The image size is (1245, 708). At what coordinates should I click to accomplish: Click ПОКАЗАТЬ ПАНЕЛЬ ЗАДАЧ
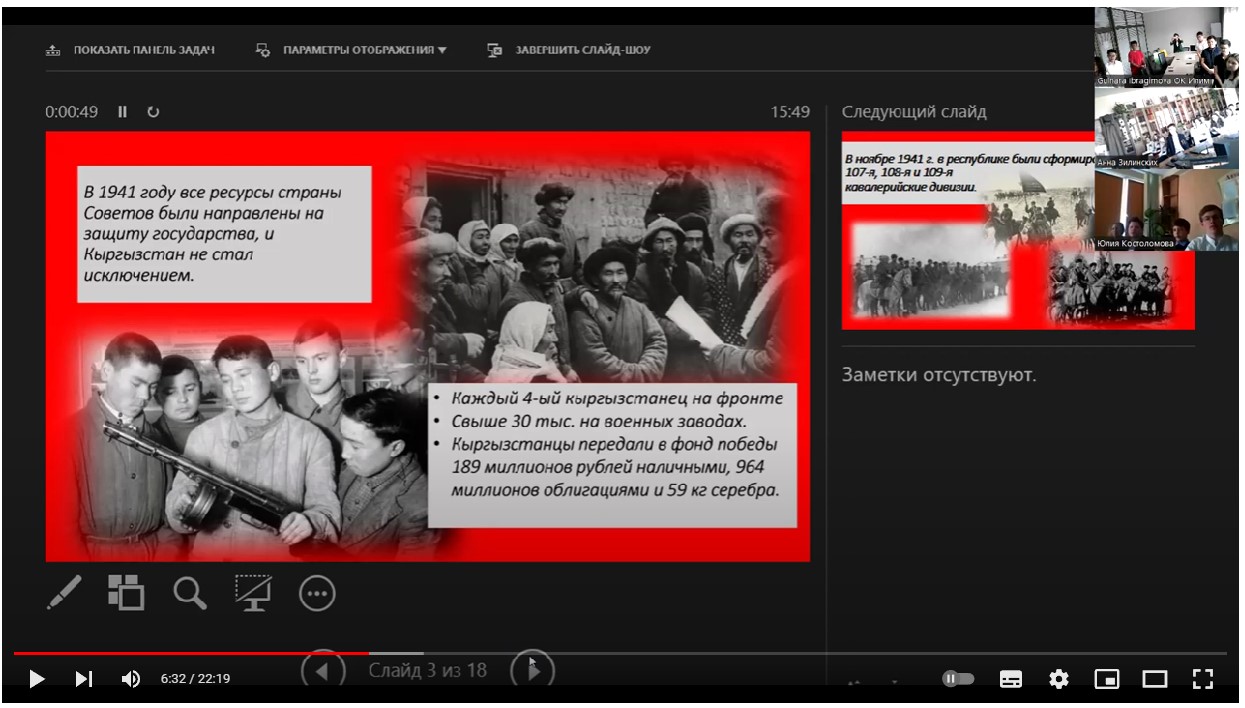(131, 50)
